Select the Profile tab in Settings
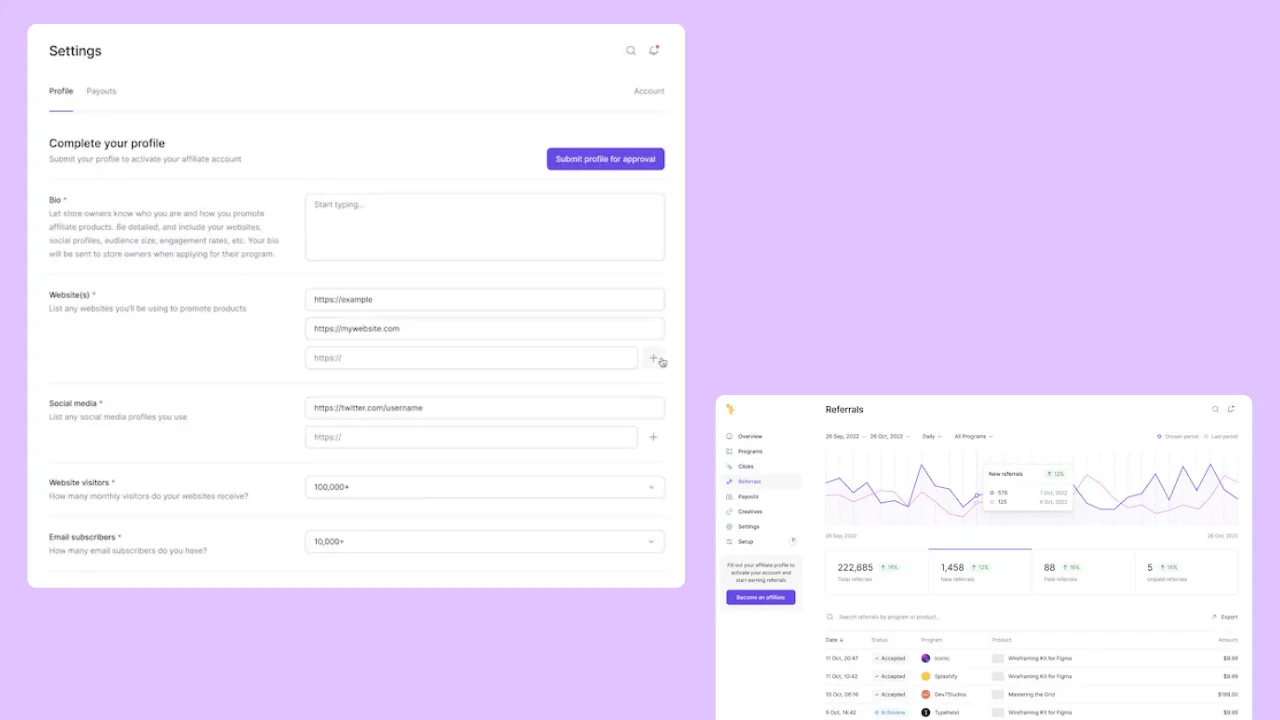 (x=61, y=91)
